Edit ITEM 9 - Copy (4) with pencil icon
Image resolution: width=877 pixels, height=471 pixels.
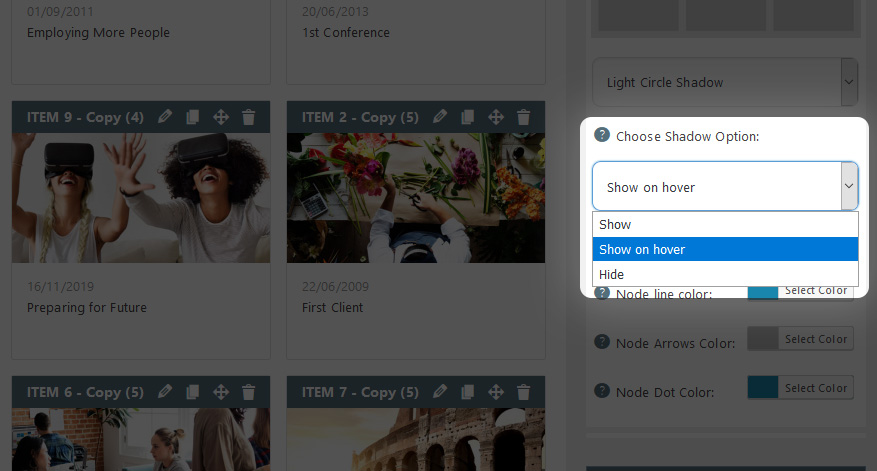tap(164, 117)
